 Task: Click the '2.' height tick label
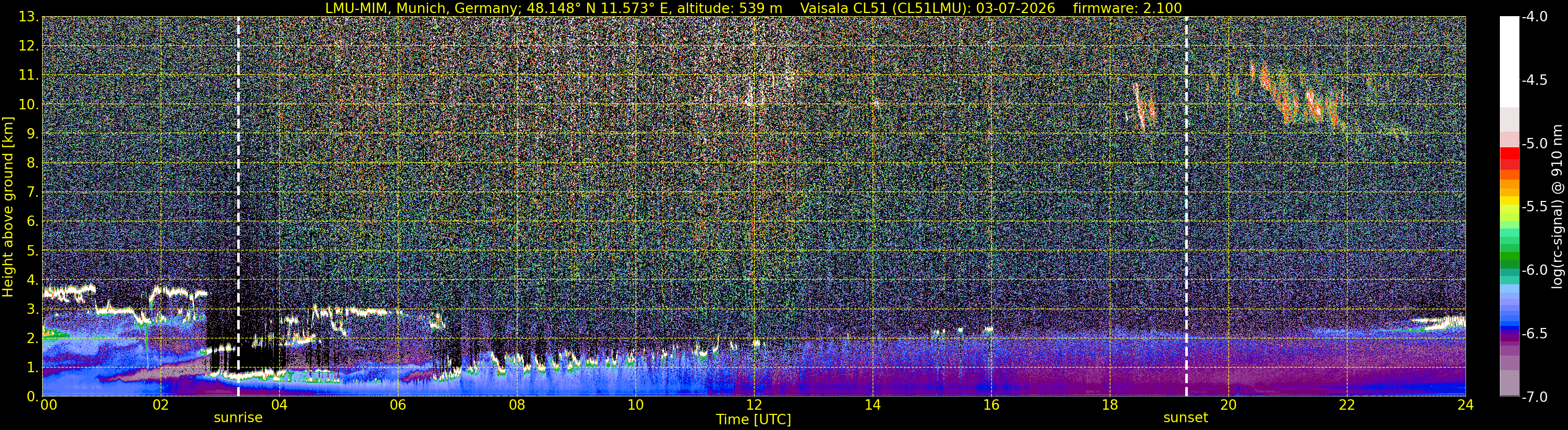(x=33, y=338)
